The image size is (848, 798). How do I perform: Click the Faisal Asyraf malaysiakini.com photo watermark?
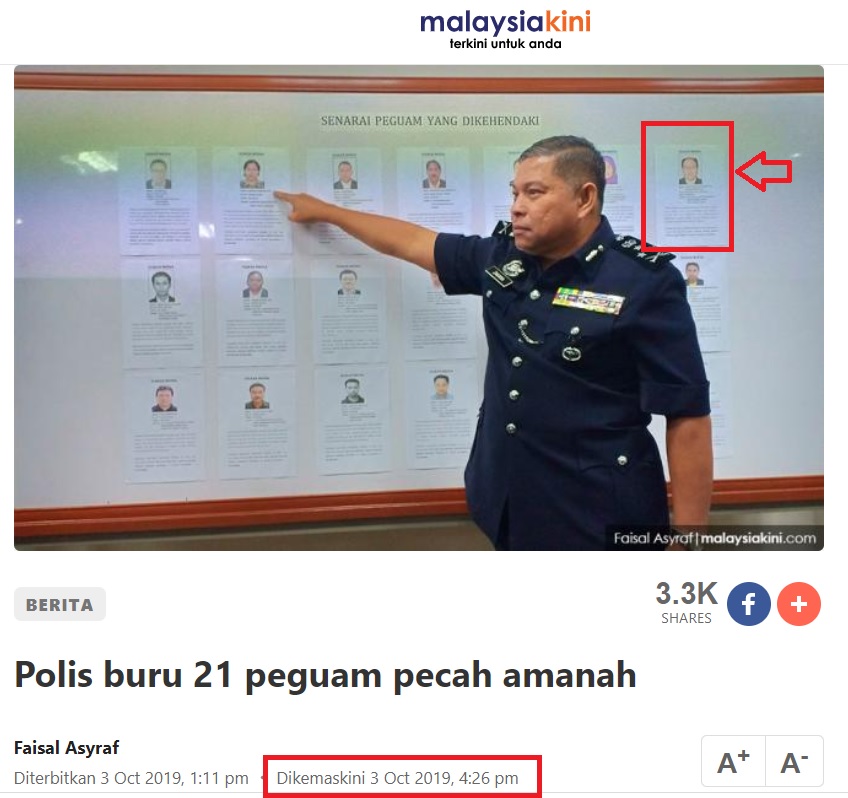pos(714,538)
